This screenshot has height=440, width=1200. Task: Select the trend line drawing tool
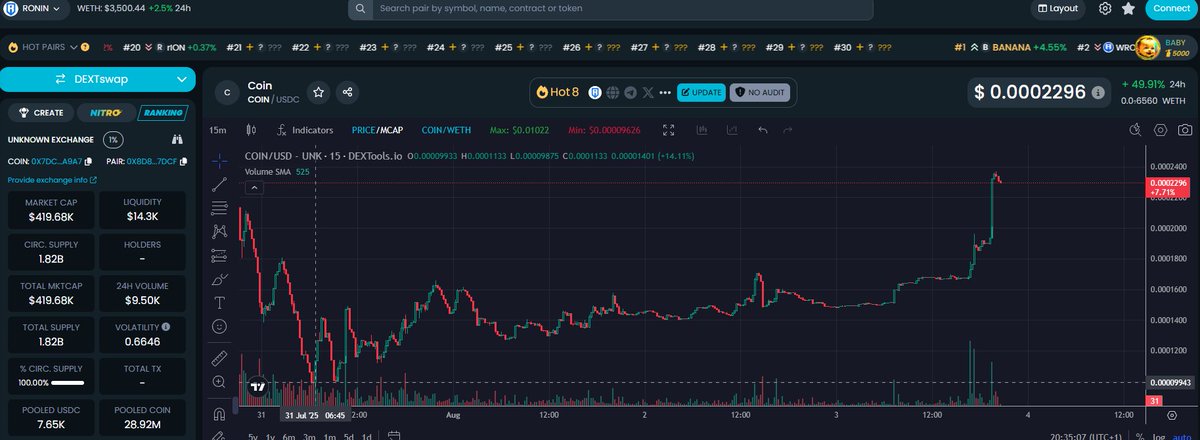click(x=220, y=185)
